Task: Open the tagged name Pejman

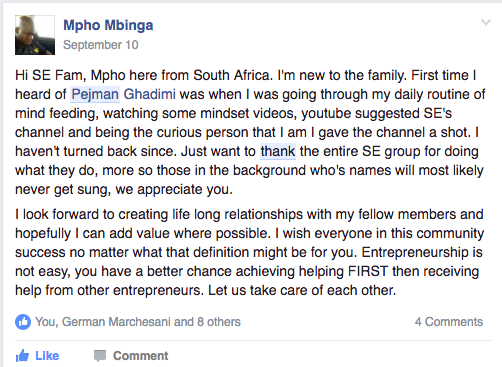Action: coord(95,94)
